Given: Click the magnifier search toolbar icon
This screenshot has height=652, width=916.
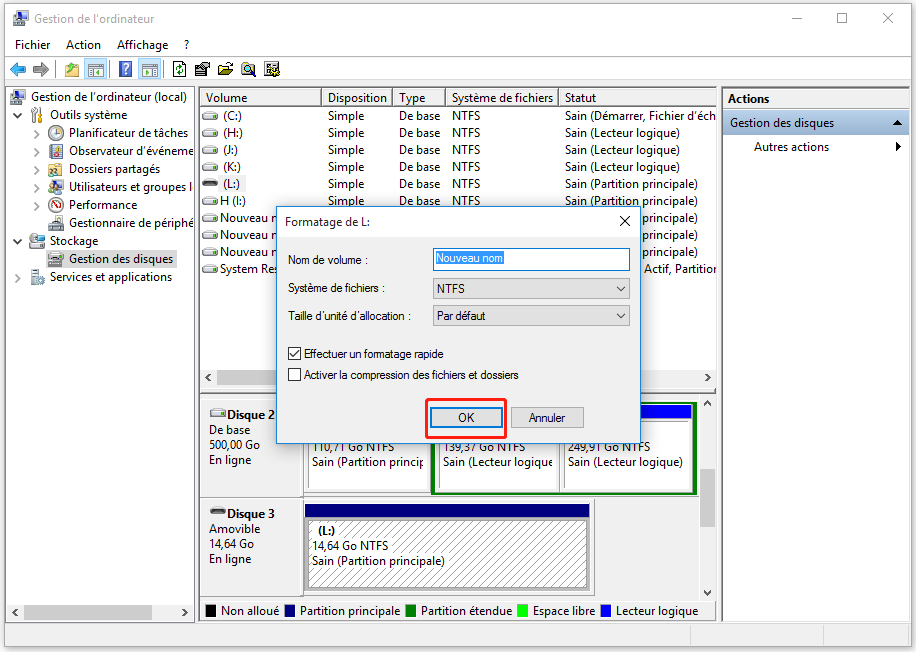Looking at the screenshot, I should click(x=248, y=70).
